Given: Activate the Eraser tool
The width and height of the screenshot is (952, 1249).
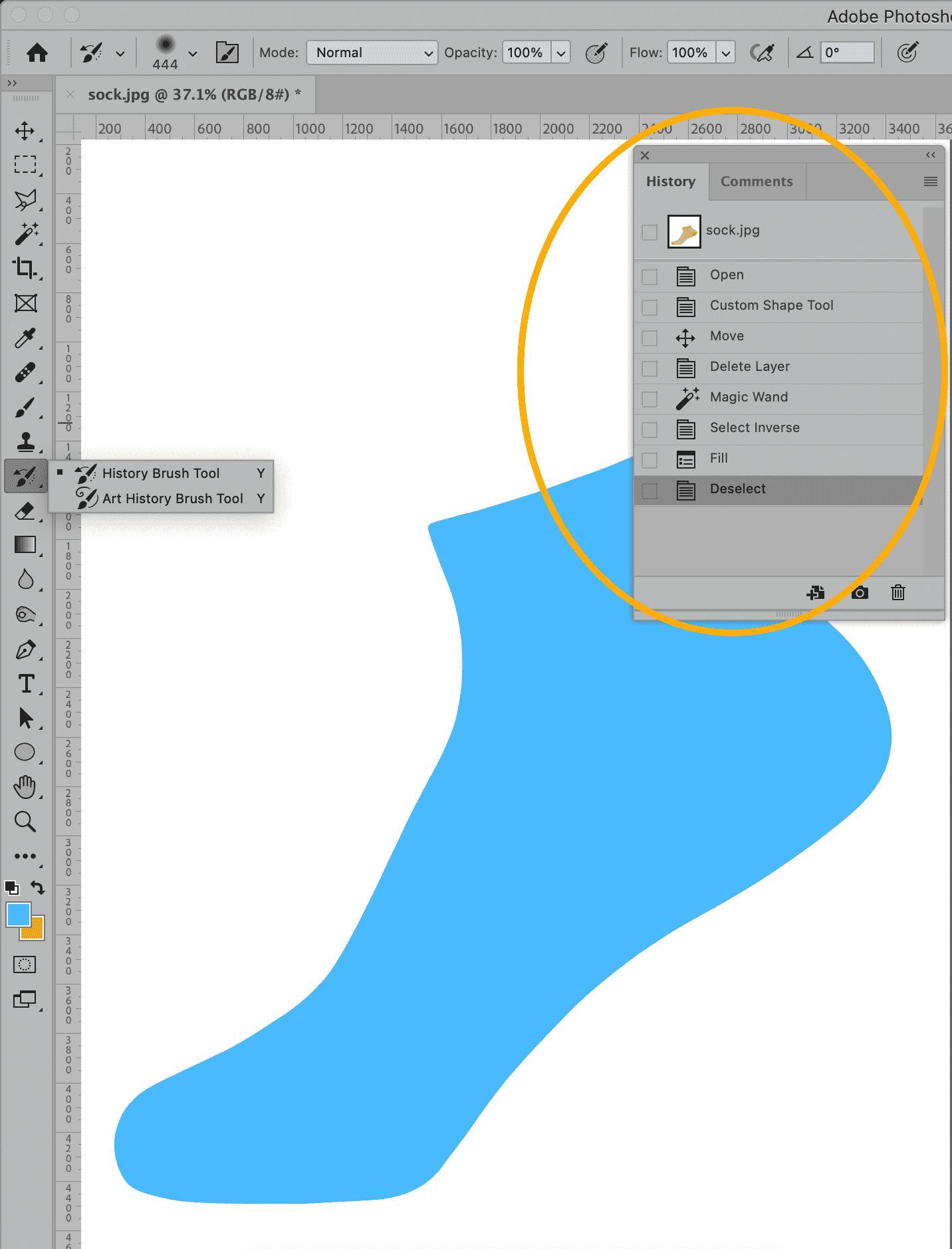Looking at the screenshot, I should tap(25, 511).
